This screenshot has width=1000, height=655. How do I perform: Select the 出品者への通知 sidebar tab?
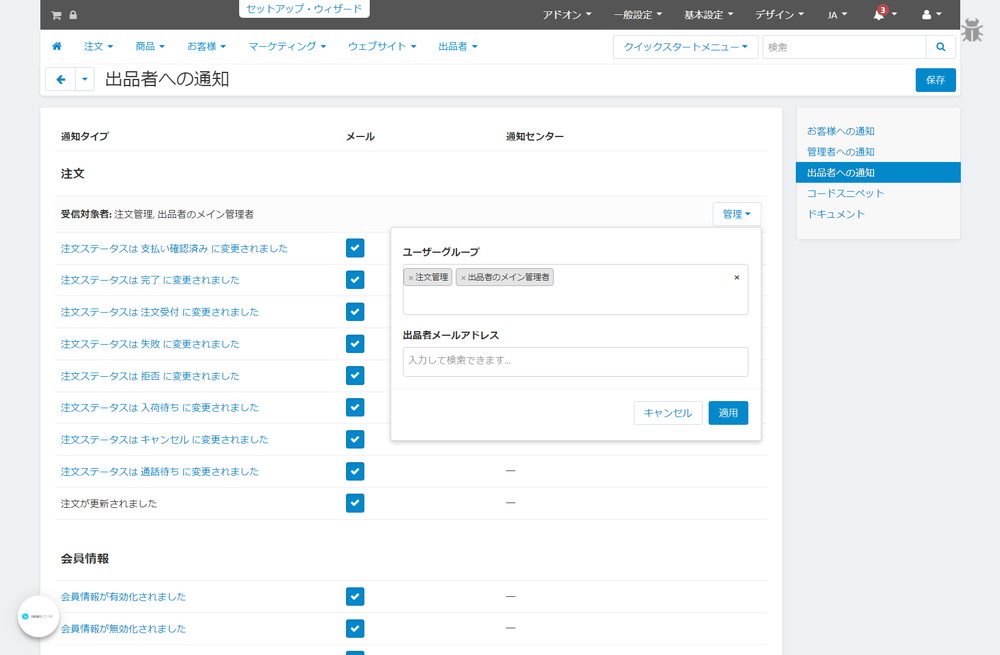pyautogui.click(x=878, y=172)
